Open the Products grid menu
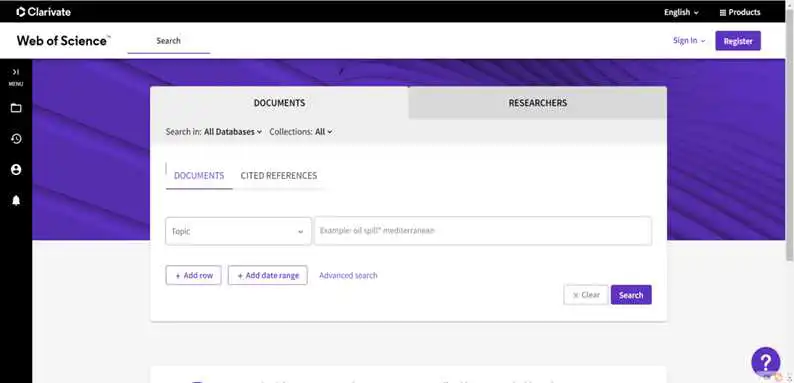 tap(740, 12)
